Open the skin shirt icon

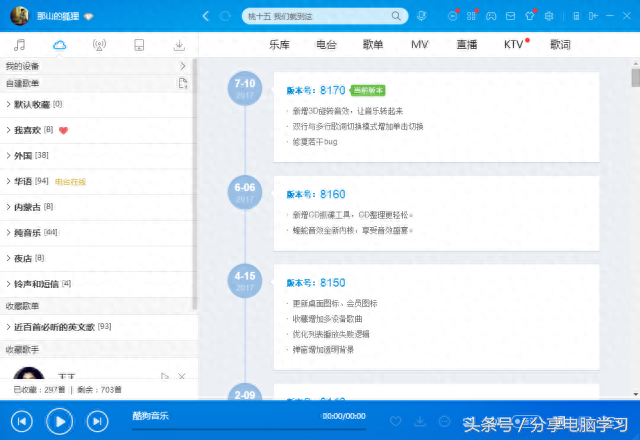click(530, 16)
